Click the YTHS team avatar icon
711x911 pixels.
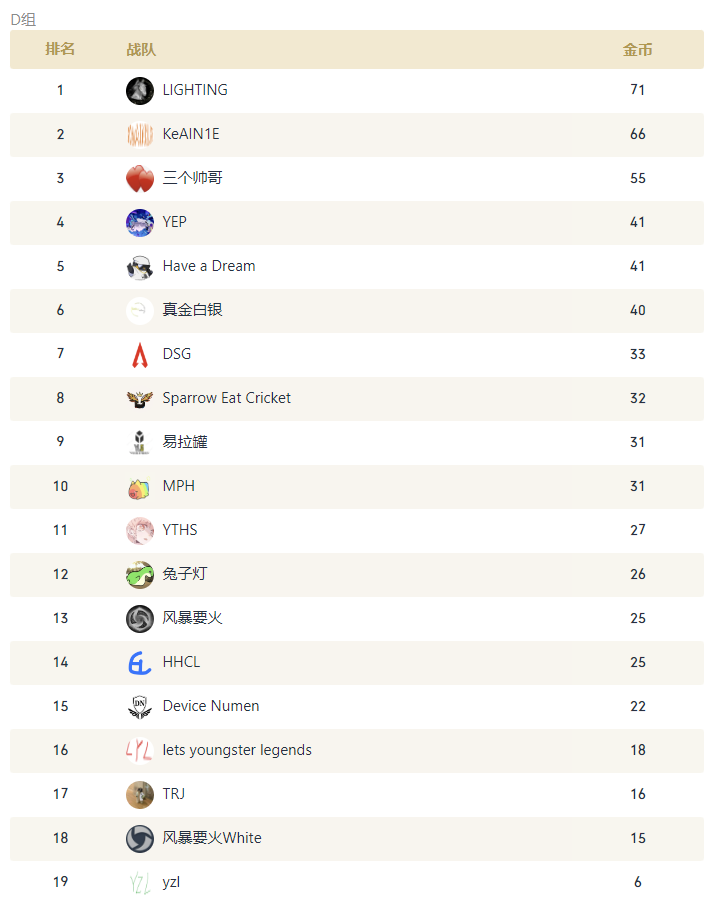point(140,531)
